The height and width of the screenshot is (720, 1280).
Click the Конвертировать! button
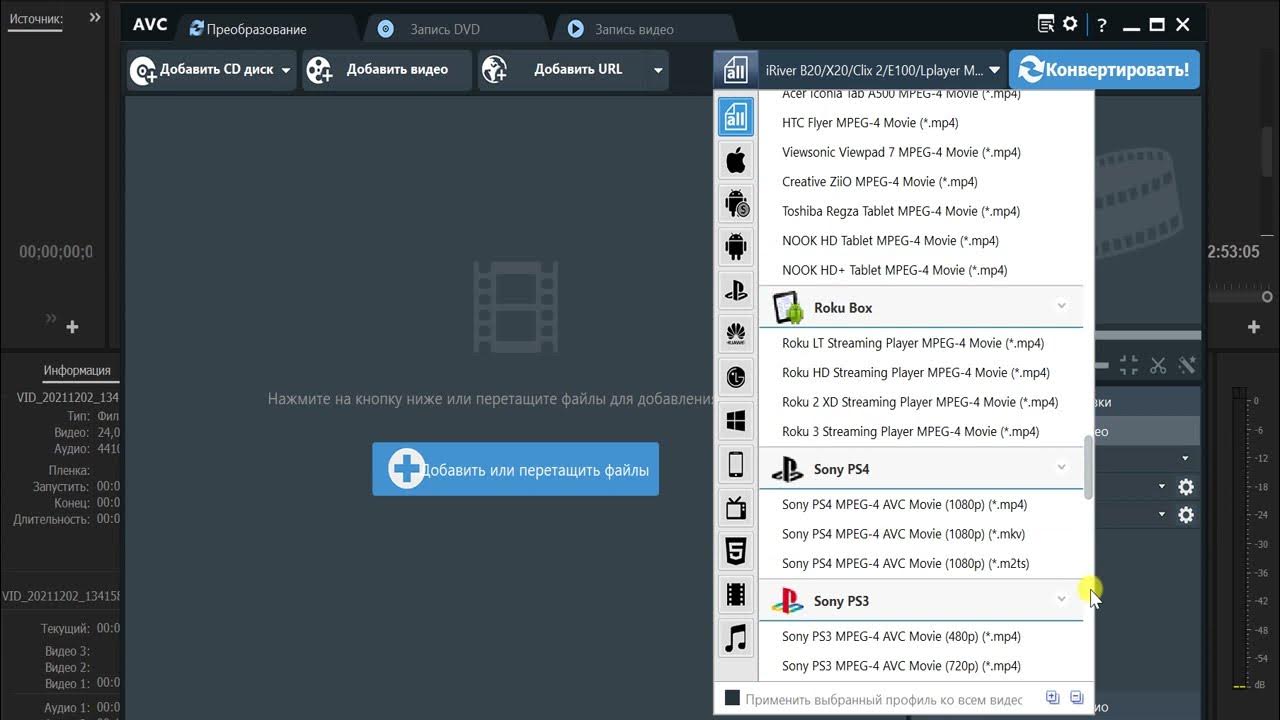[x=1104, y=70]
